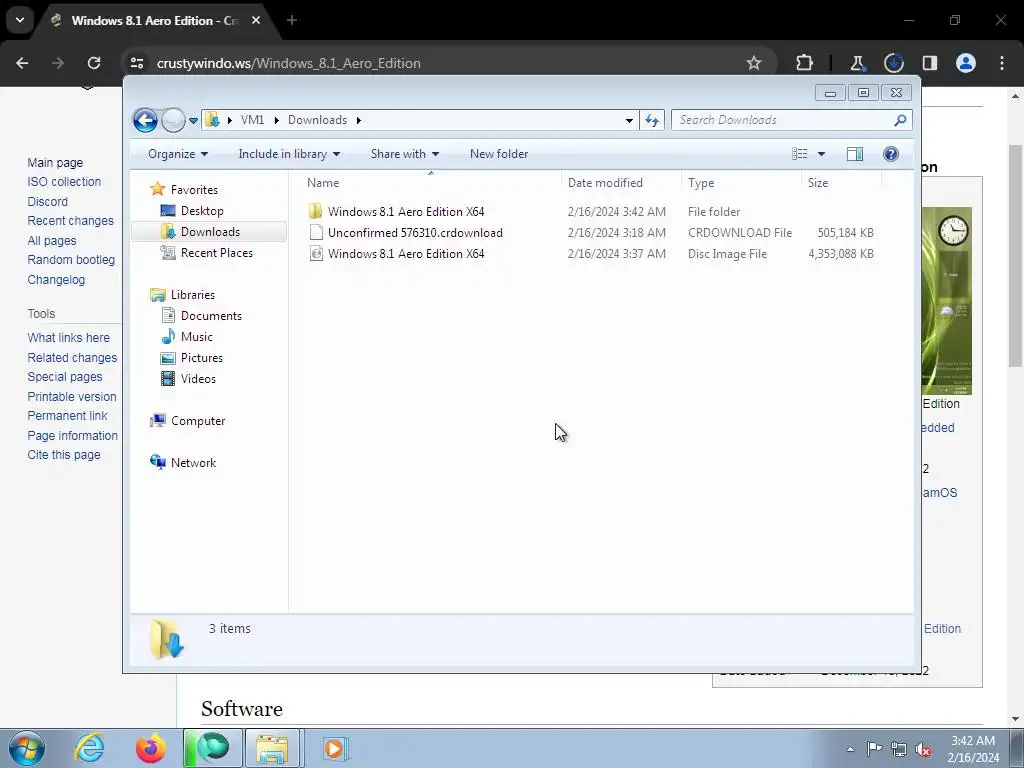Open Explorer help icon
Viewport: 1024px width, 768px height.
[x=891, y=154]
